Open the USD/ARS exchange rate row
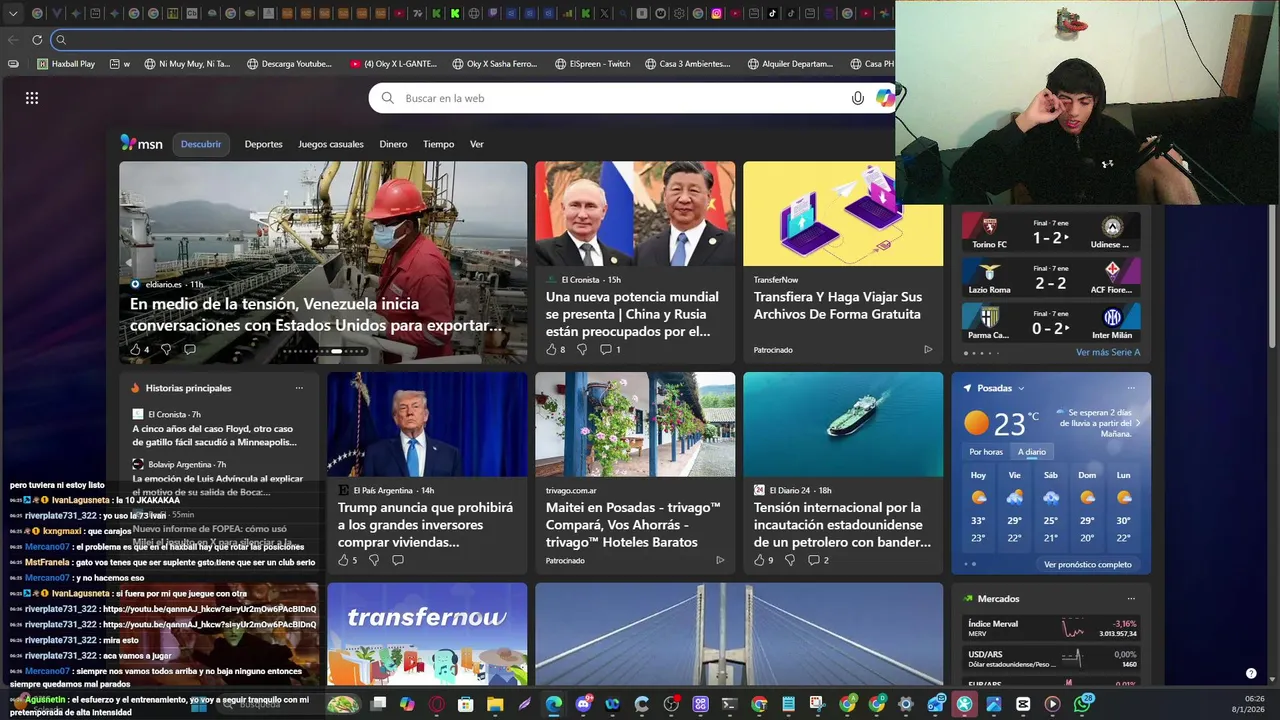Viewport: 1280px width, 720px height. pyautogui.click(x=1051, y=658)
